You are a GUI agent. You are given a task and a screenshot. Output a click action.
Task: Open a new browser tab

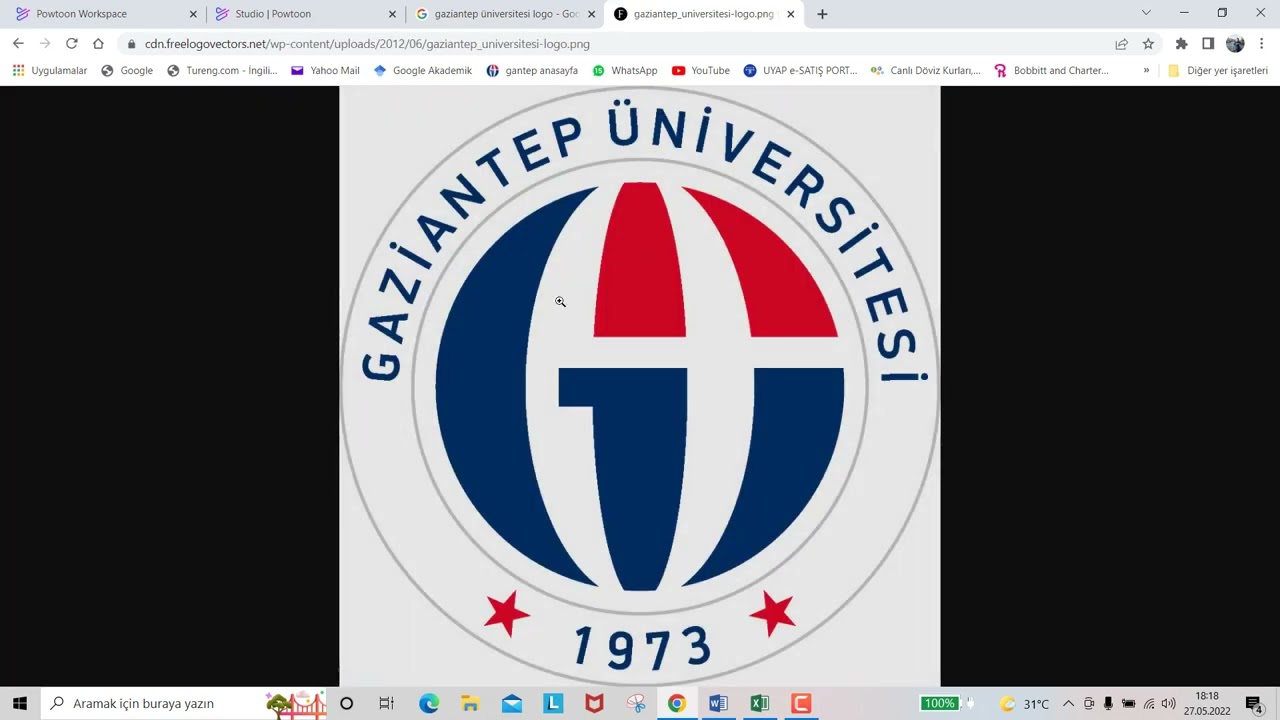coord(822,14)
